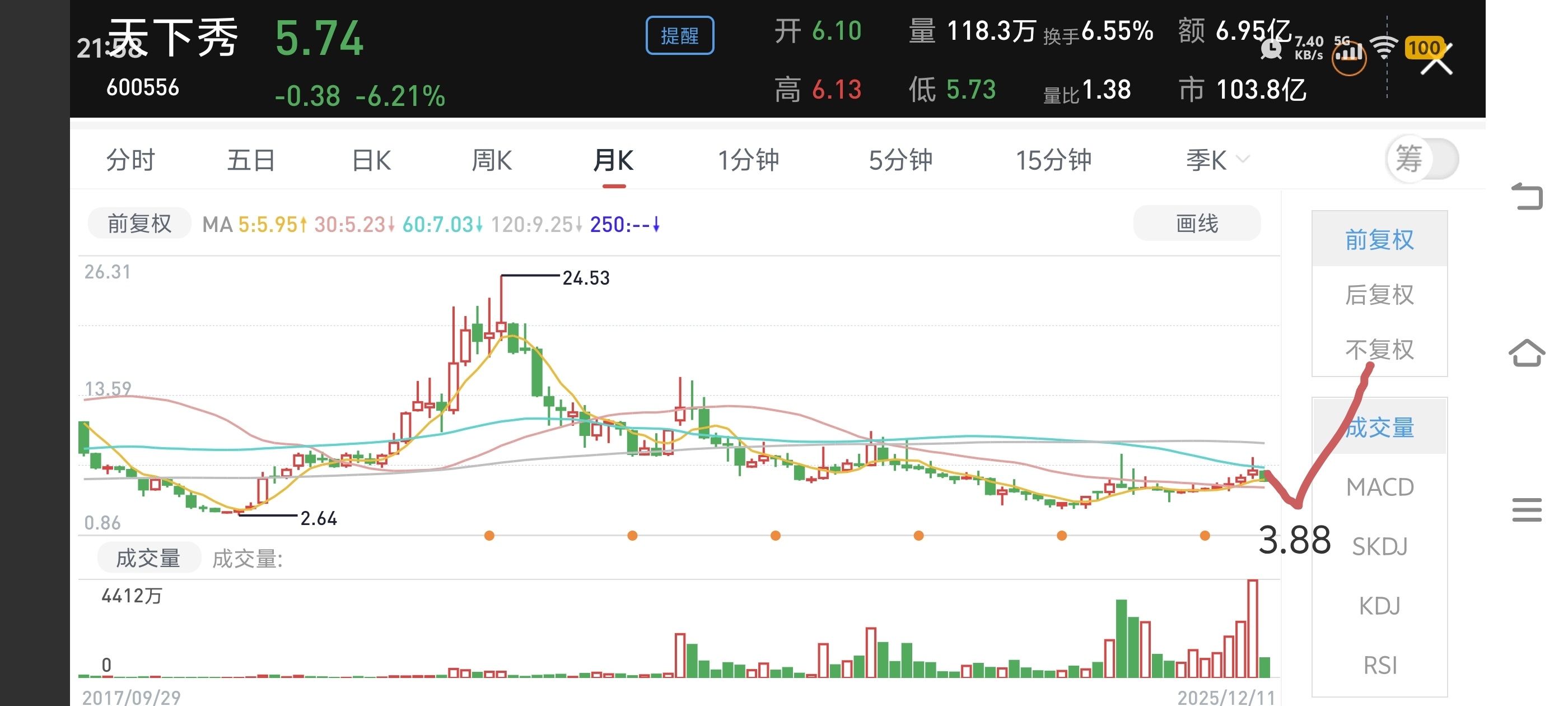
Task: Tap the Android back navigation icon
Action: [1527, 197]
